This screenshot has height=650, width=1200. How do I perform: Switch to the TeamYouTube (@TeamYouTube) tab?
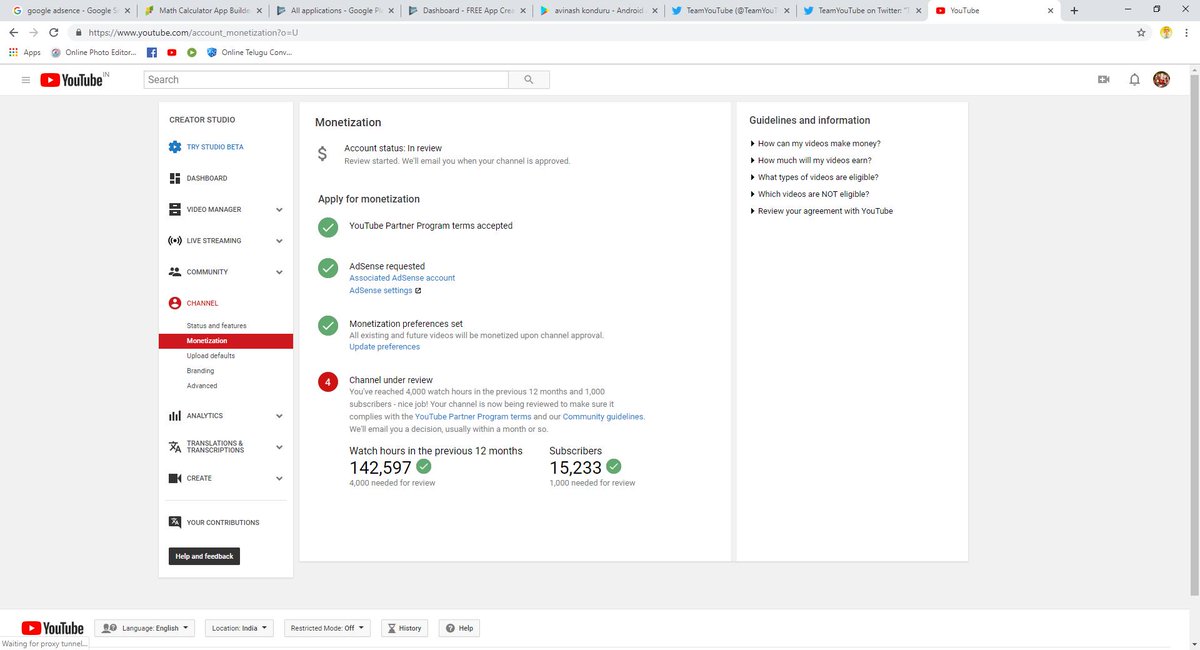click(729, 10)
